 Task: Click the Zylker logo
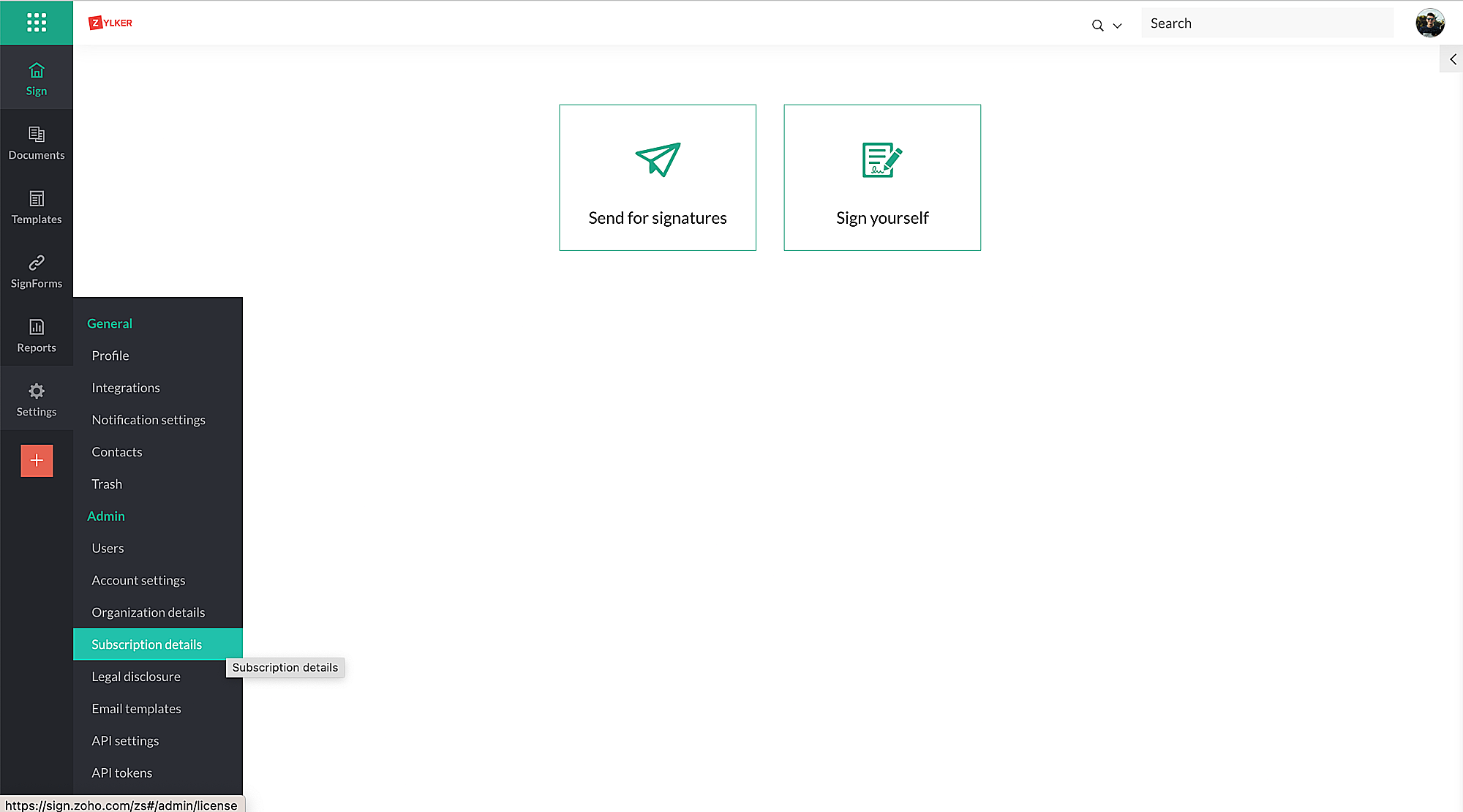pyautogui.click(x=110, y=23)
